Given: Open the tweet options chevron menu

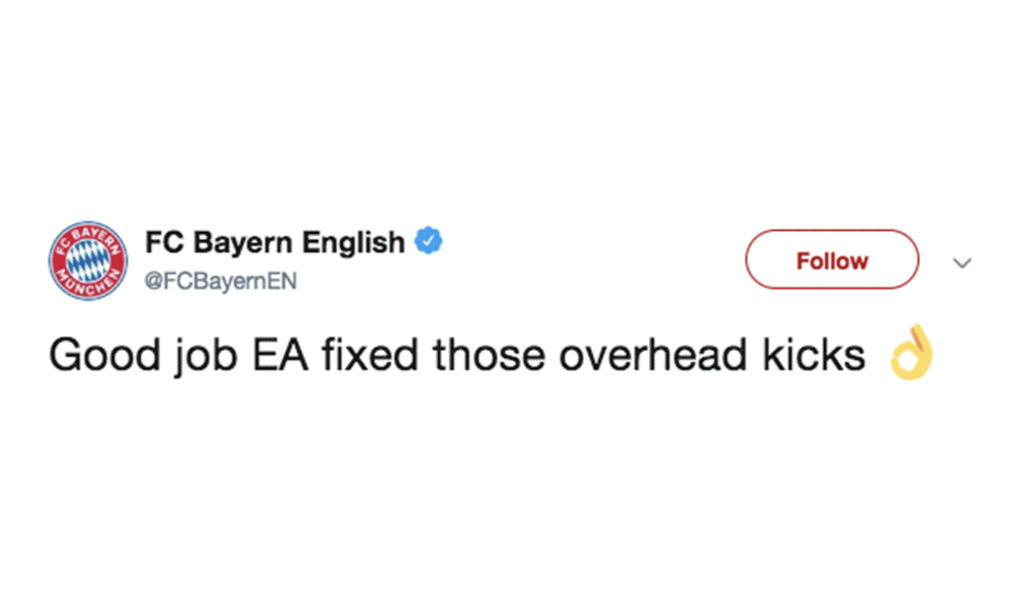Looking at the screenshot, I should [962, 263].
